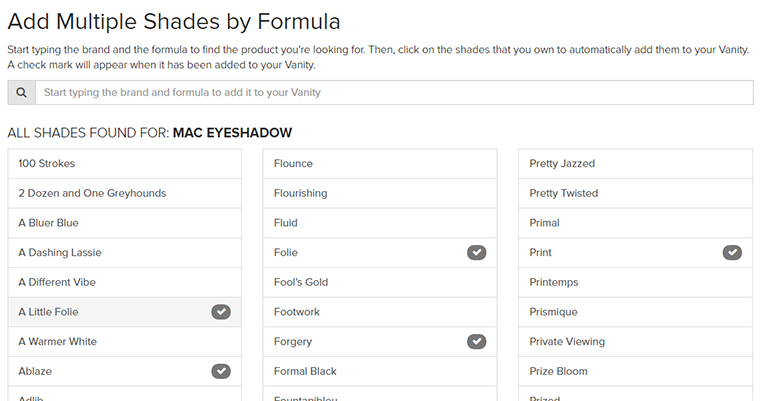The height and width of the screenshot is (401, 760).
Task: Focus the brand and formula search field
Action: point(394,93)
